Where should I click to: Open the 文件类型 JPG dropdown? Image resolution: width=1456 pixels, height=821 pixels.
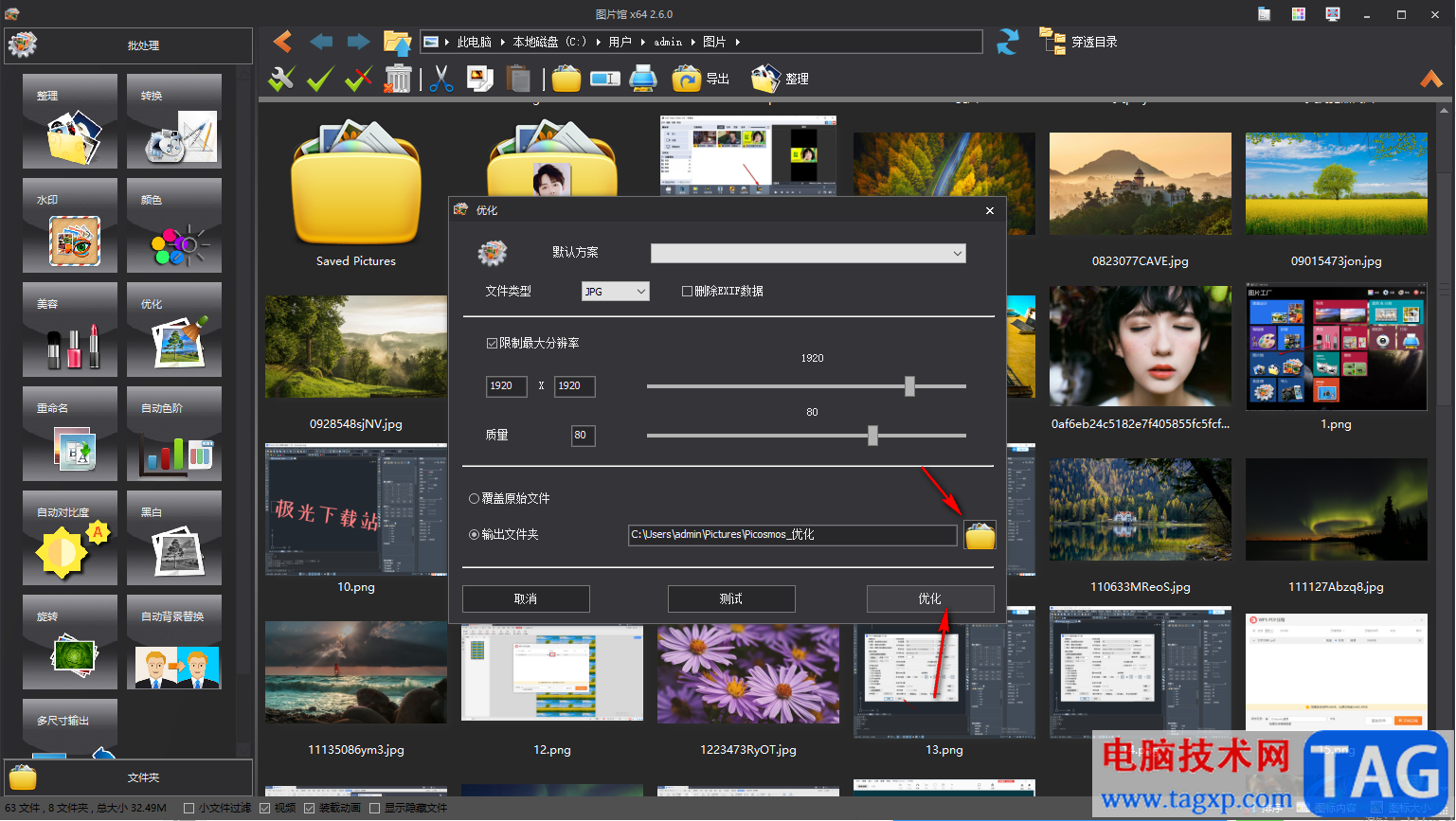616,292
